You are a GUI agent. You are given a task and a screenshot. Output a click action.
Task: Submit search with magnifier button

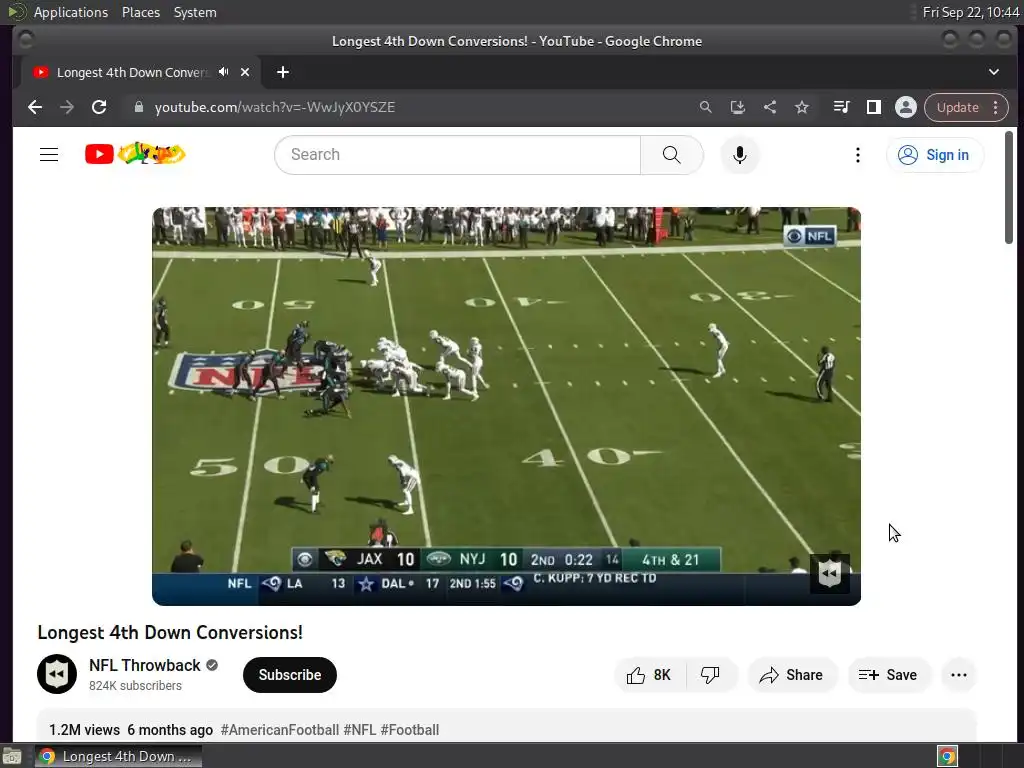pos(671,155)
